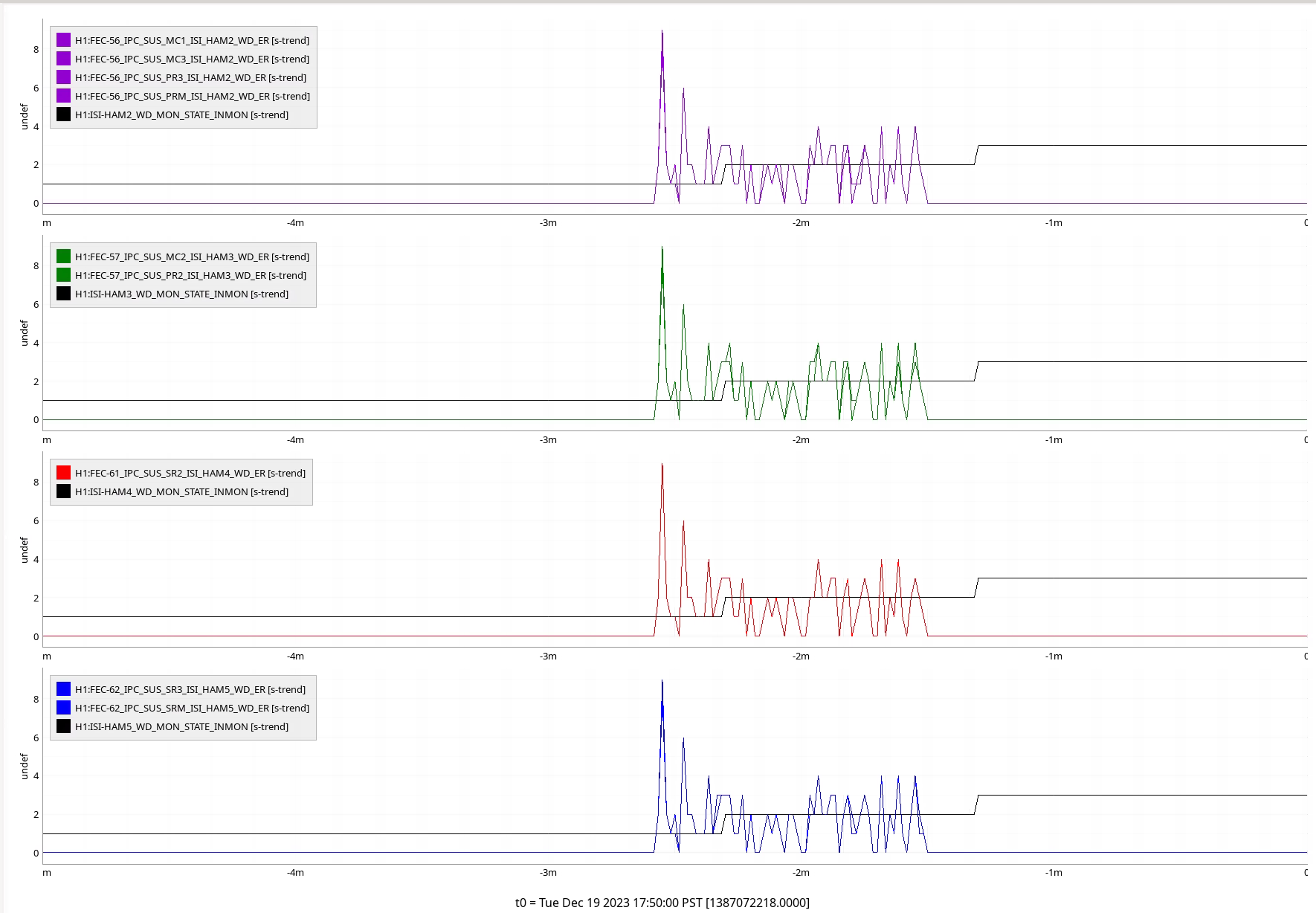Click the tallest purple spike peak in HAM2 plot
The height and width of the screenshot is (913, 1316).
pos(662,32)
